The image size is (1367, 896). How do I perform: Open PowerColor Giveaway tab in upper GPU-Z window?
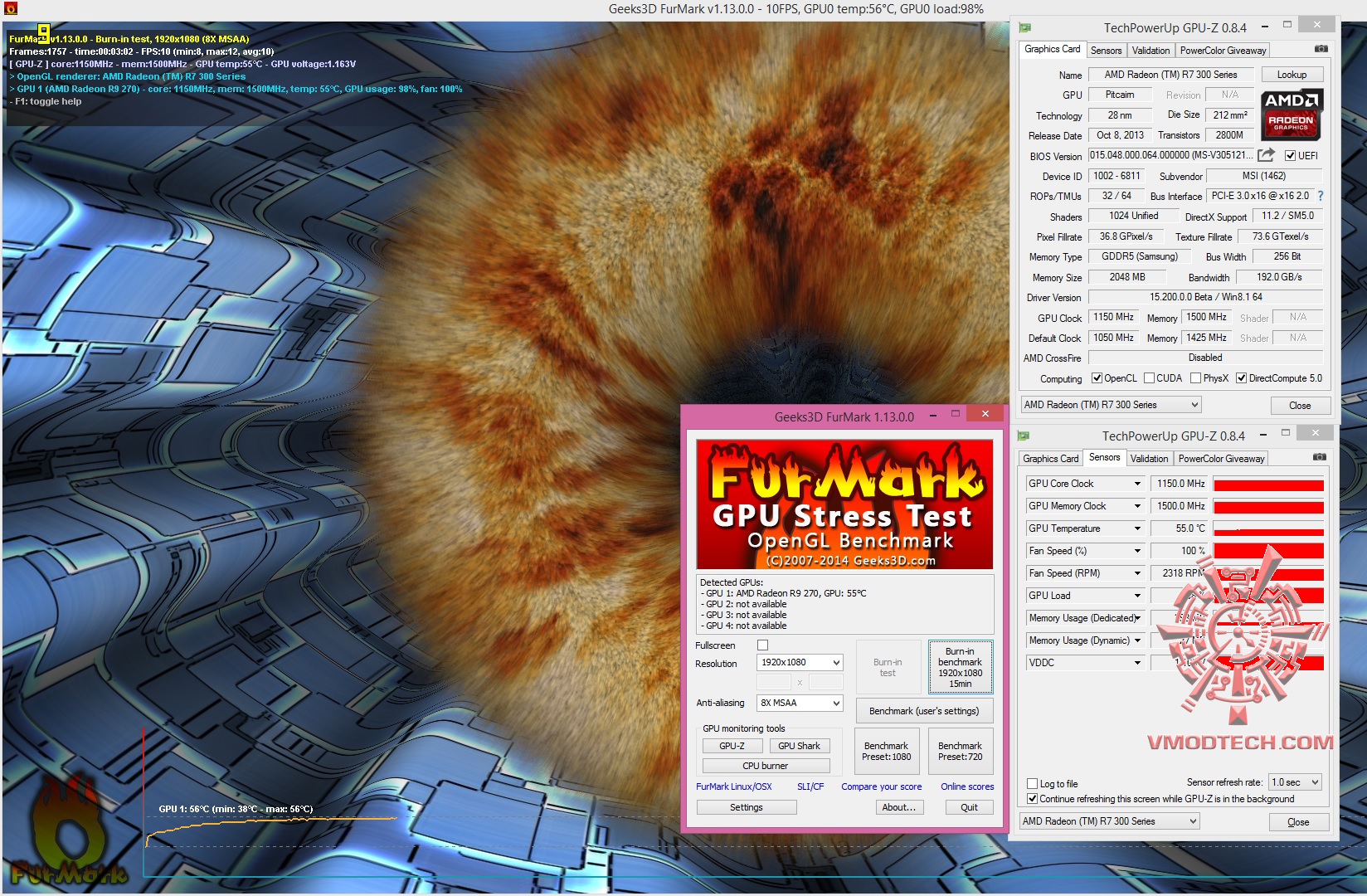(x=1223, y=51)
